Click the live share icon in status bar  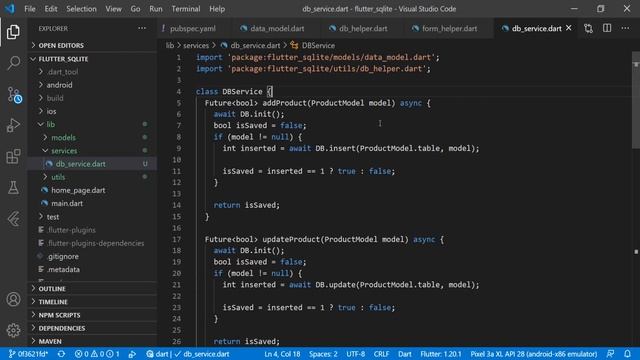tap(132, 354)
